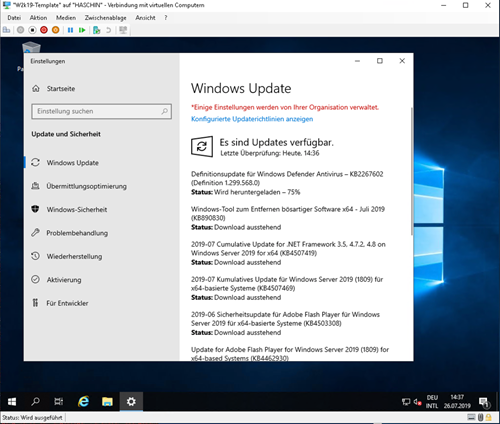Click the checkmark icon for Aktivierung

[x=35, y=279]
